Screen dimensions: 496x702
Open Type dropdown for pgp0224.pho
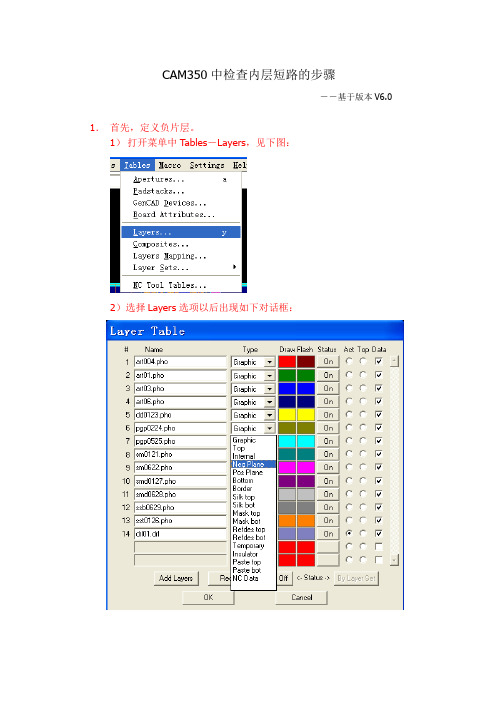click(269, 428)
